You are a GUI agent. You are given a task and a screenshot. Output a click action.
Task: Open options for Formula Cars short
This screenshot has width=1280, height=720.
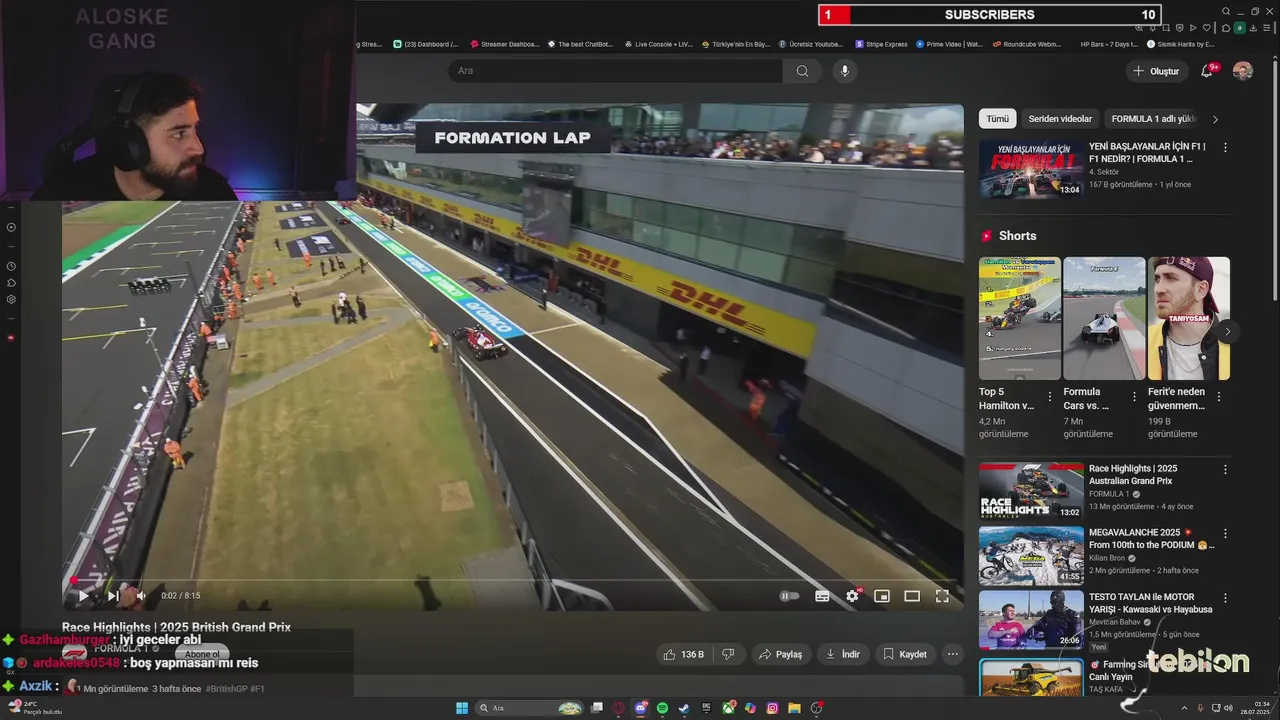point(1134,397)
